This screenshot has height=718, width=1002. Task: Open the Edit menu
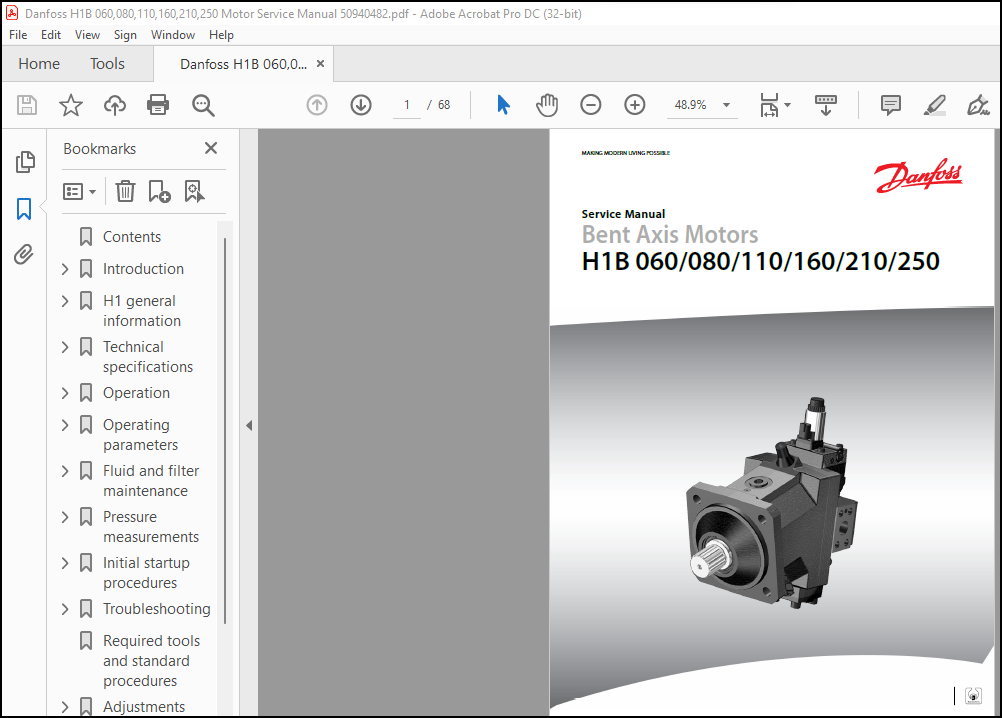[x=51, y=34]
